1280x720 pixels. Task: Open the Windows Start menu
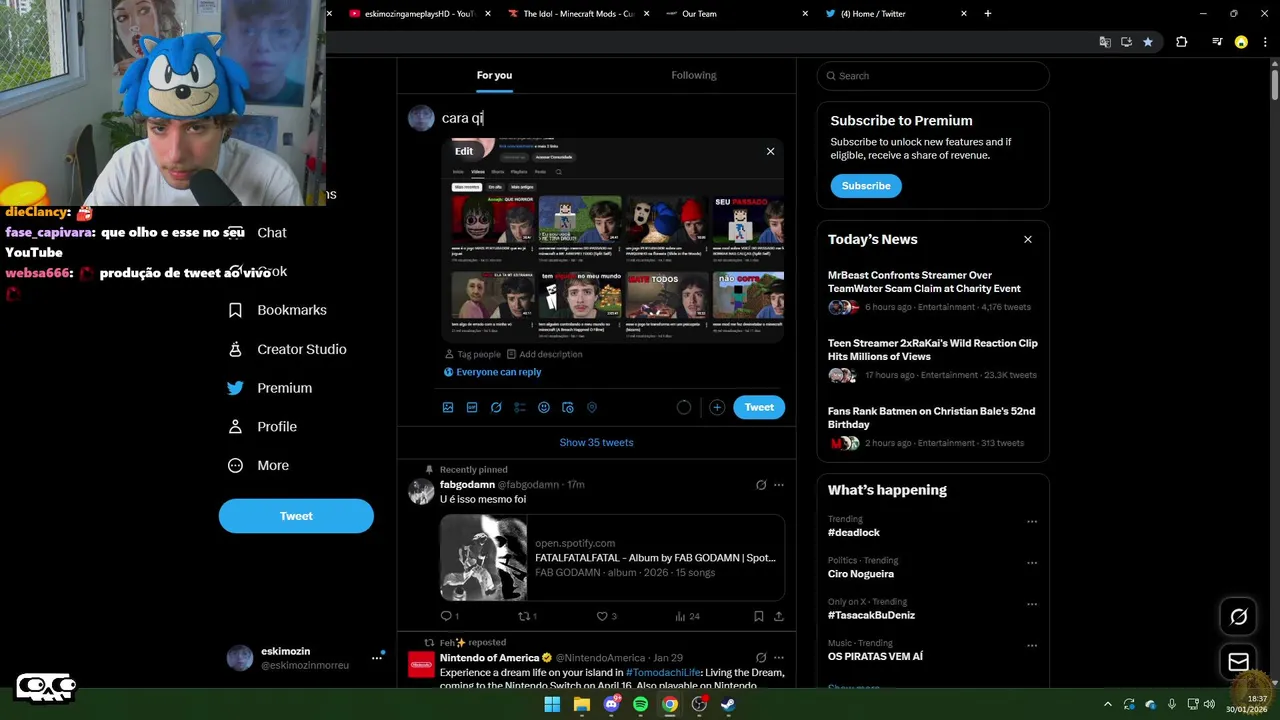click(x=552, y=704)
